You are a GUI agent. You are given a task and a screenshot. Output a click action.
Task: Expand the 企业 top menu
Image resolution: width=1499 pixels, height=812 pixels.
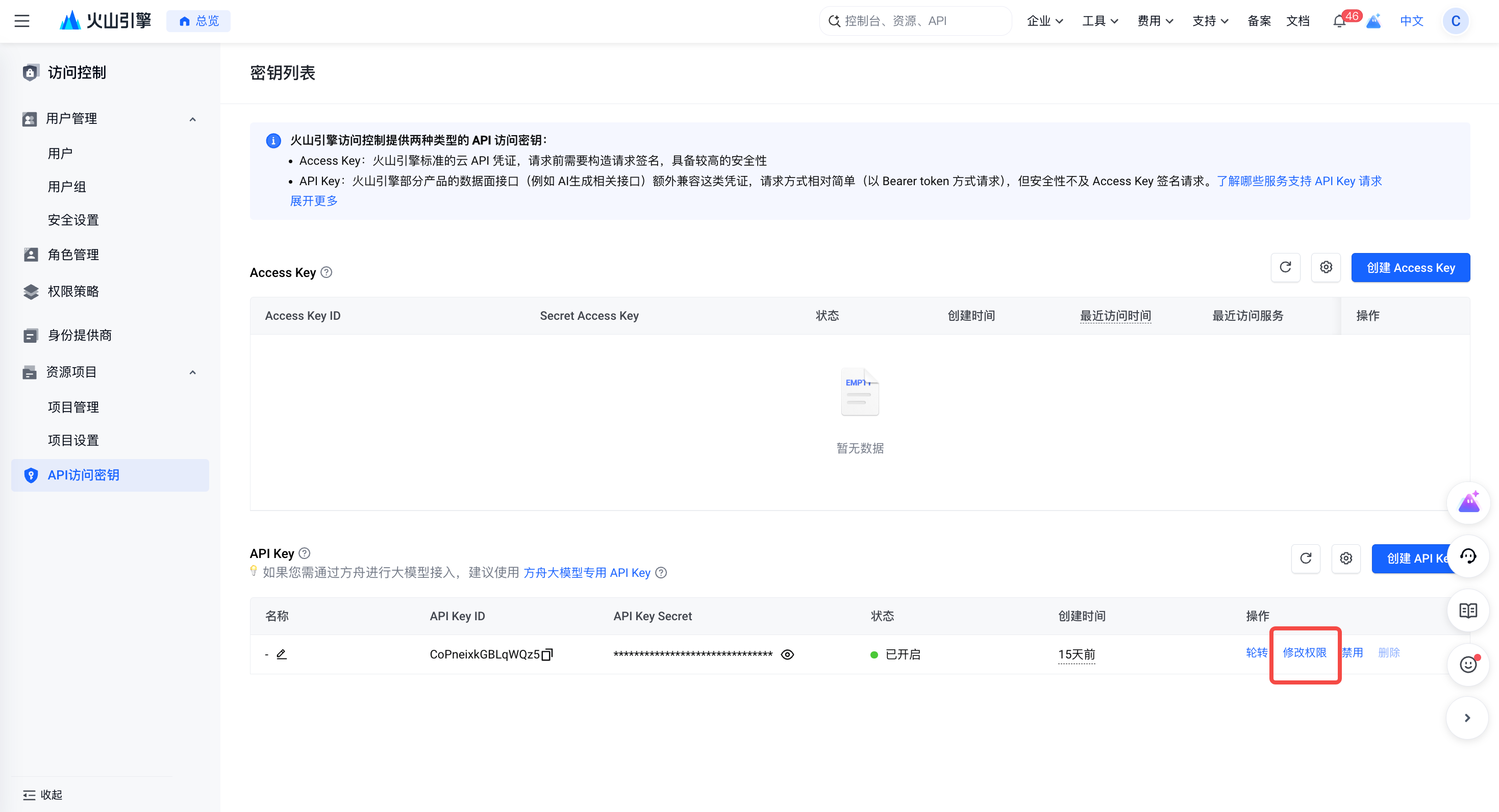tap(1044, 21)
